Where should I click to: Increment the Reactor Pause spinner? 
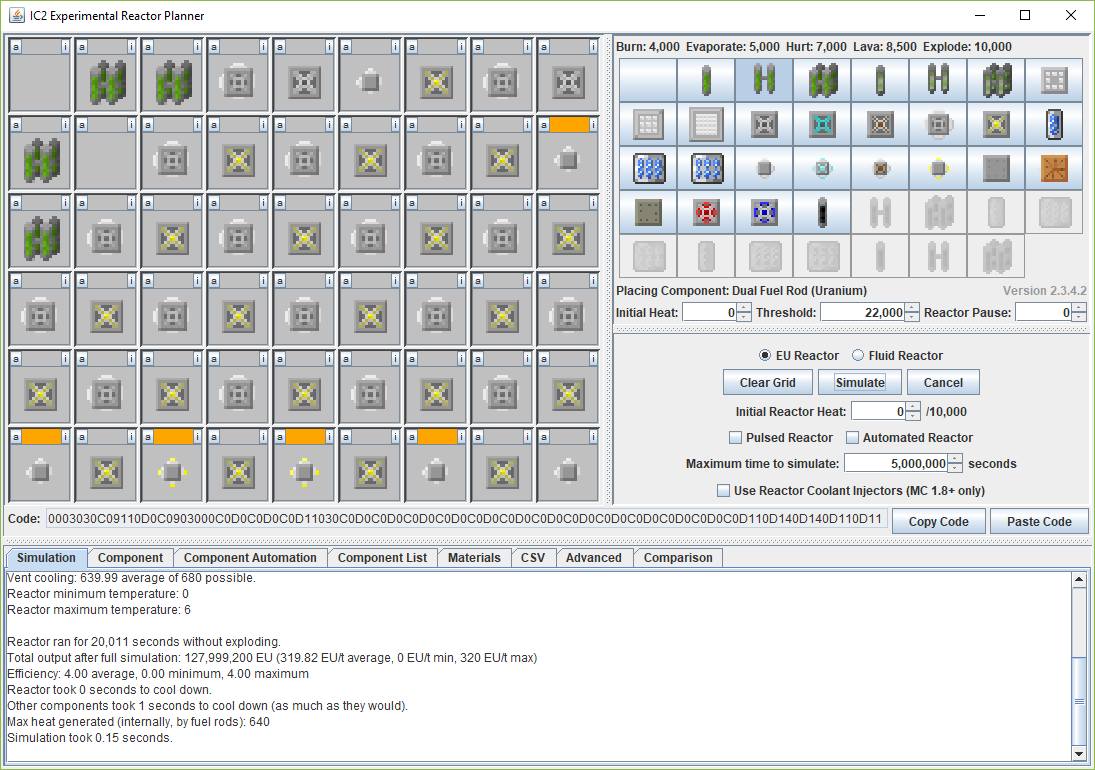pos(1079,308)
